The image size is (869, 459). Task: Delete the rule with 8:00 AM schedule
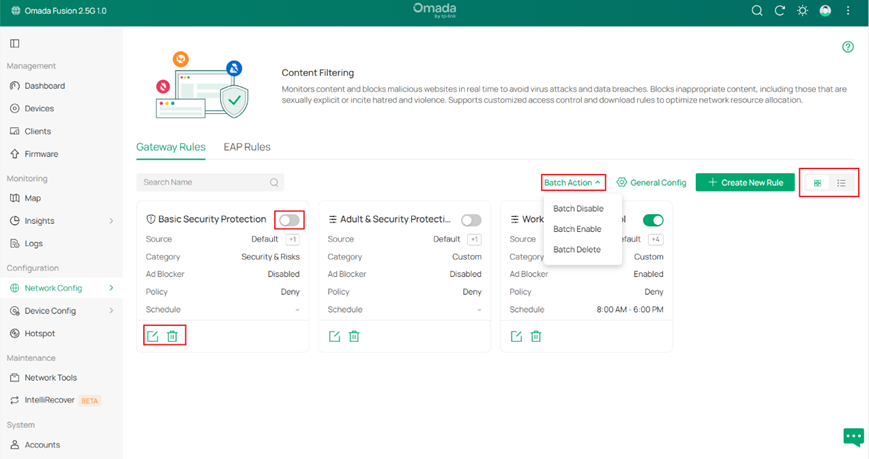tap(536, 336)
